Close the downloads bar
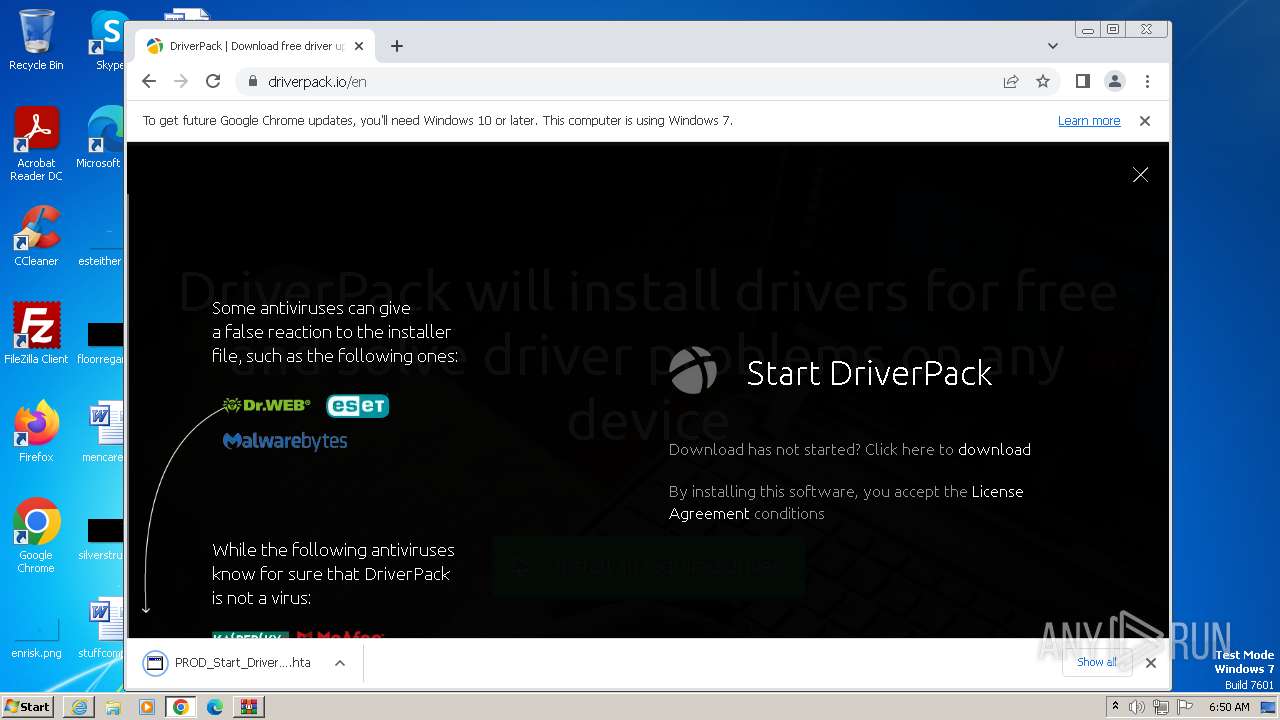This screenshot has height=720, width=1280. click(1151, 663)
